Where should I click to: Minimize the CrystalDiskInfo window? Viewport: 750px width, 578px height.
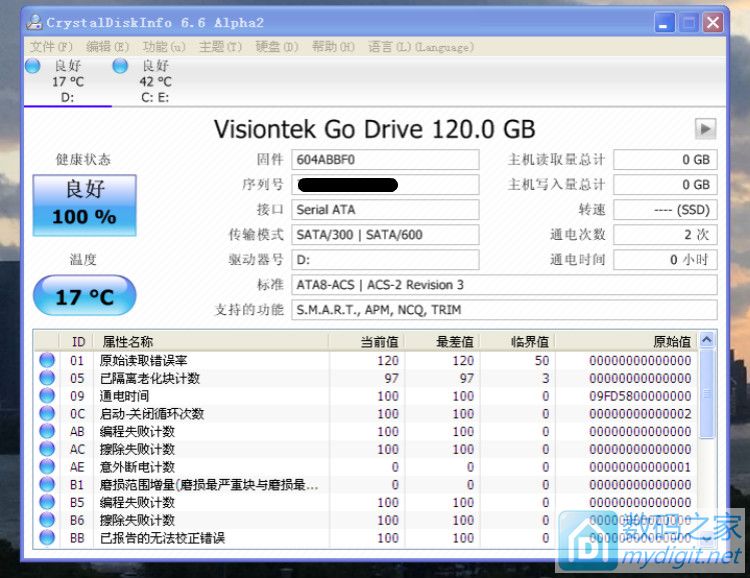click(664, 22)
